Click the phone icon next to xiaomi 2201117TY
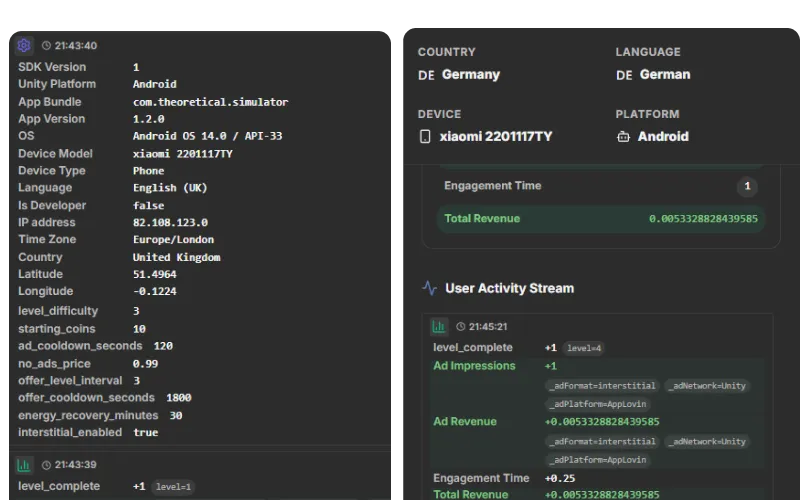The height and width of the screenshot is (500, 800). (425, 136)
